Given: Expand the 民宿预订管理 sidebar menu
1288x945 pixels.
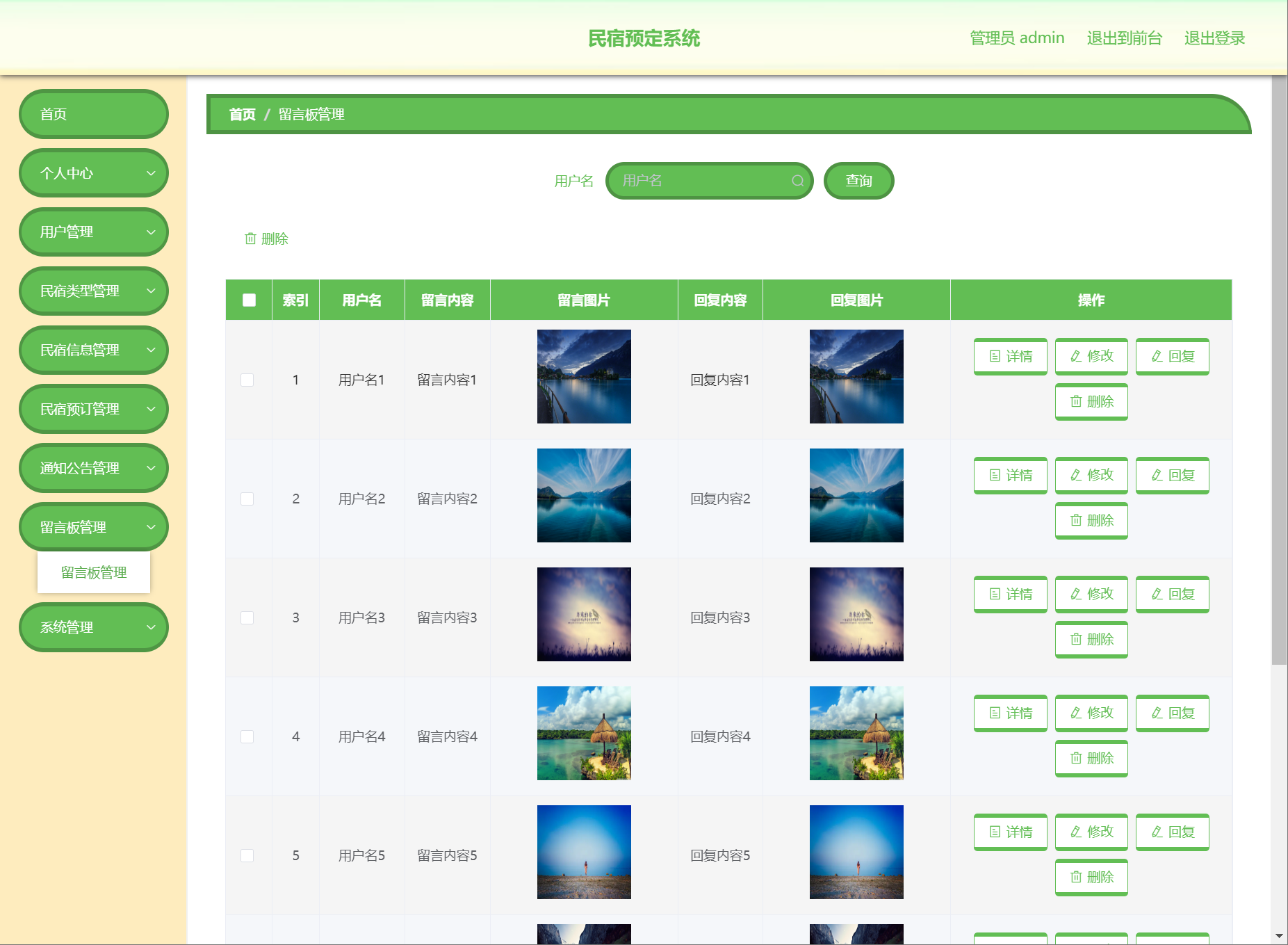Looking at the screenshot, I should coord(94,410).
